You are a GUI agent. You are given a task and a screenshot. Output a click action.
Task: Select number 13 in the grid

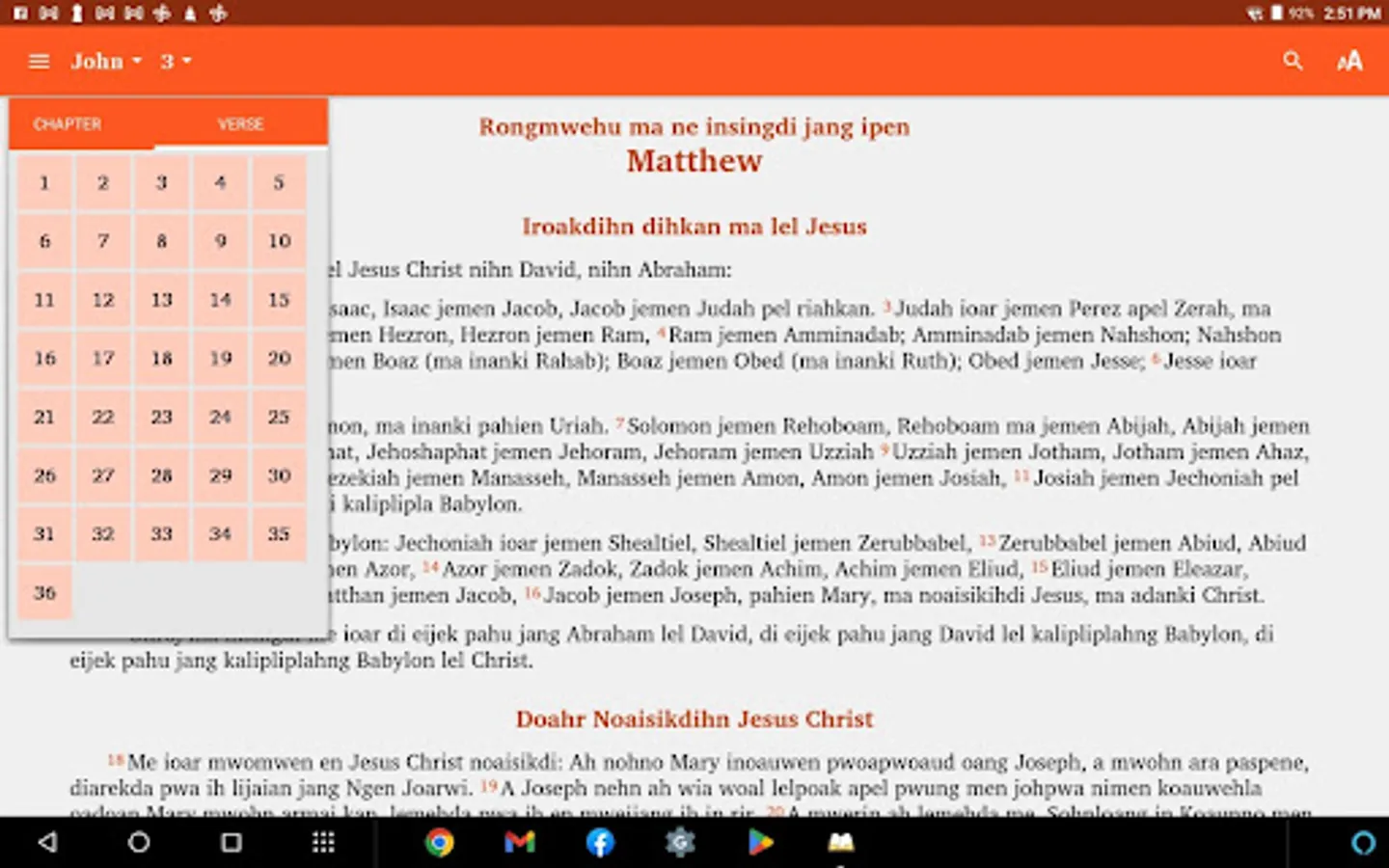click(x=162, y=300)
